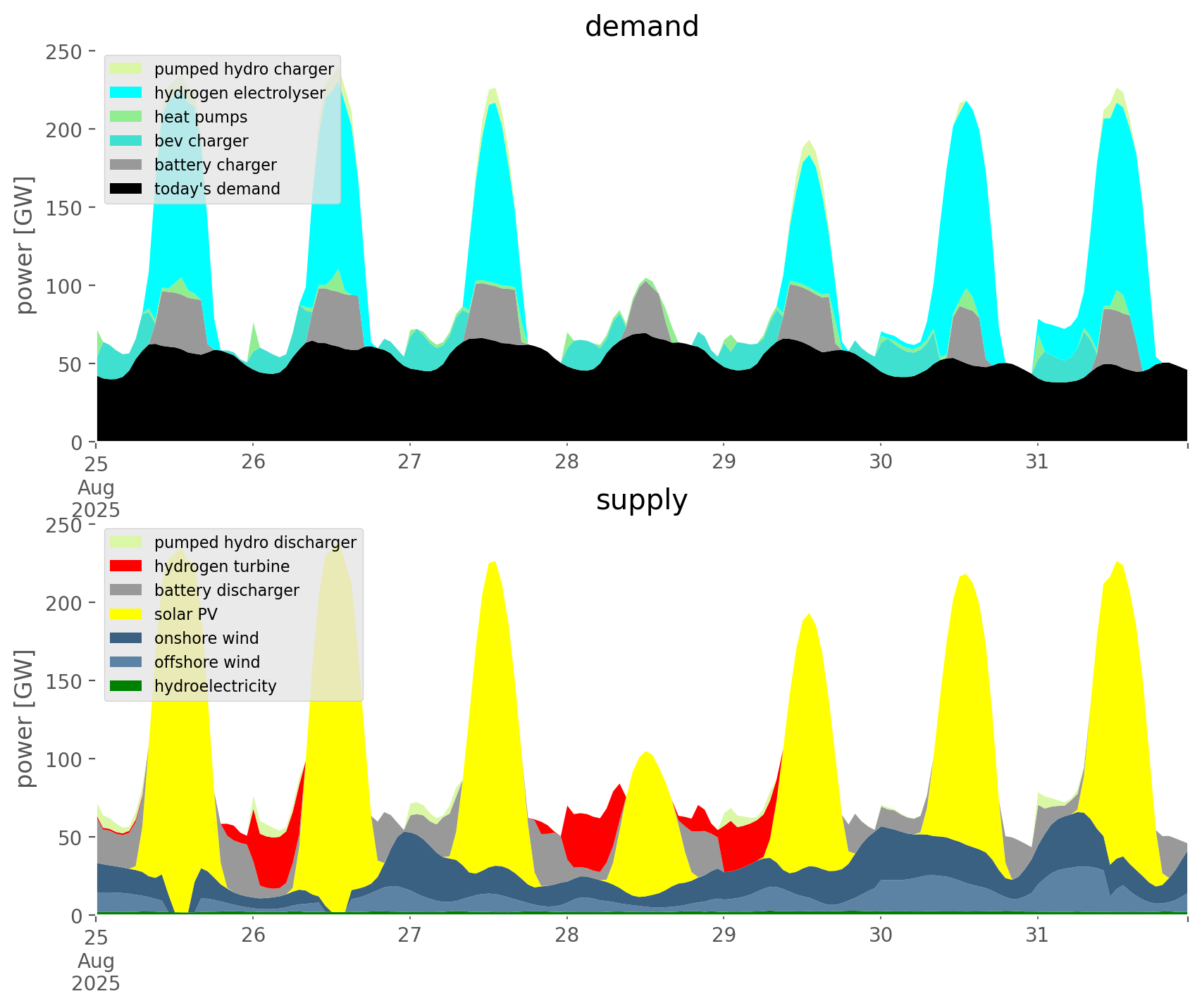Click the pumped hydro charger legend swatch
This screenshot has width=1202, height=1008.
[127, 69]
